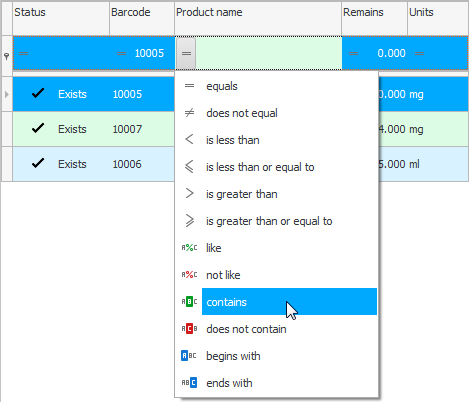
Task: Click 'Exists' status in row 10007
Action: pos(72,129)
